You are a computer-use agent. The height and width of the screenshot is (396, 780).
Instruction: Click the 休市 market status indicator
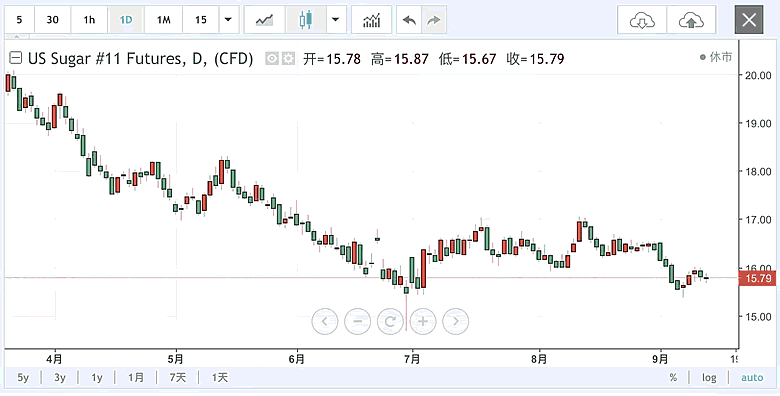pos(716,57)
